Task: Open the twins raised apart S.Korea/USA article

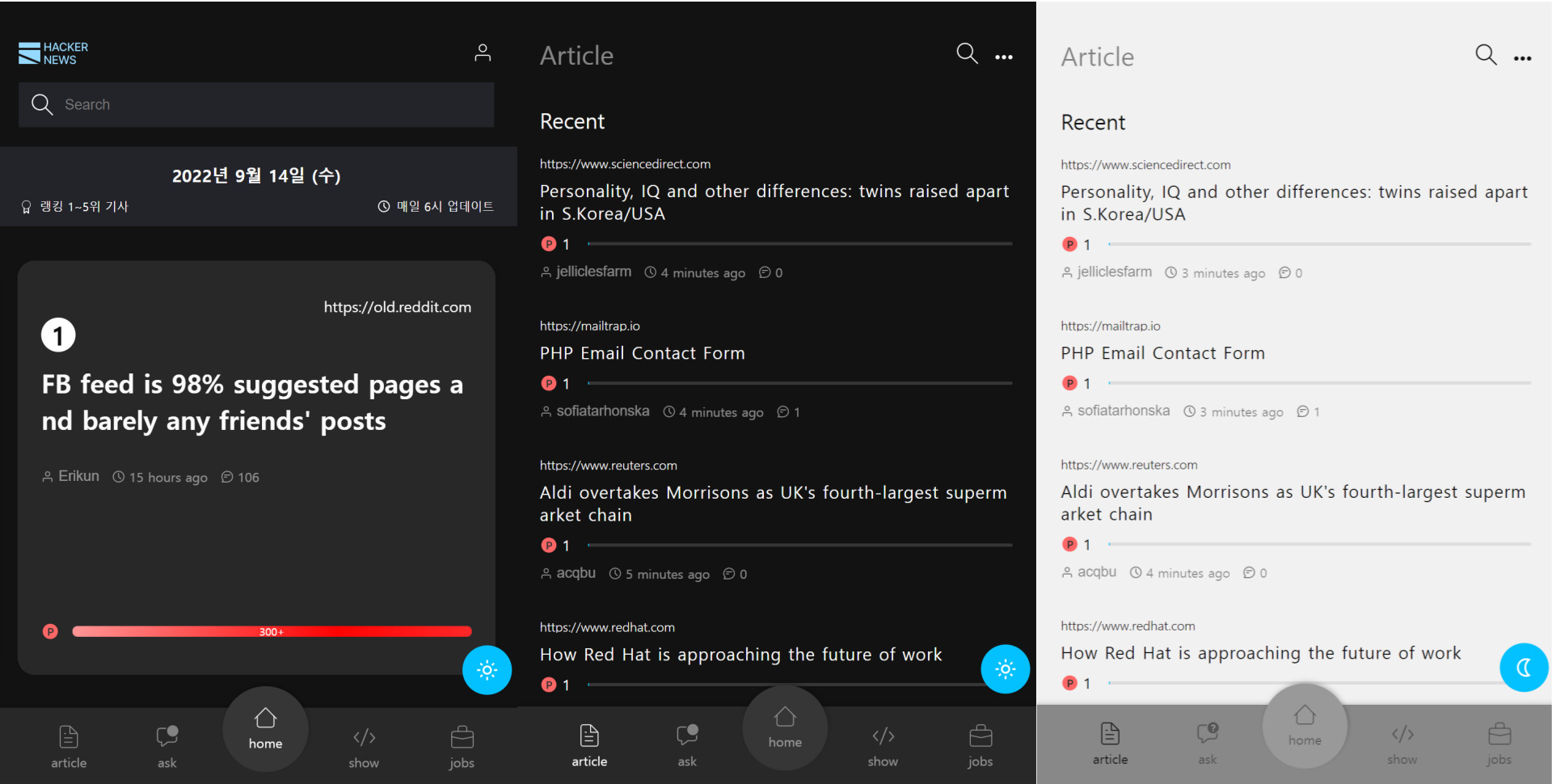Action: (774, 202)
